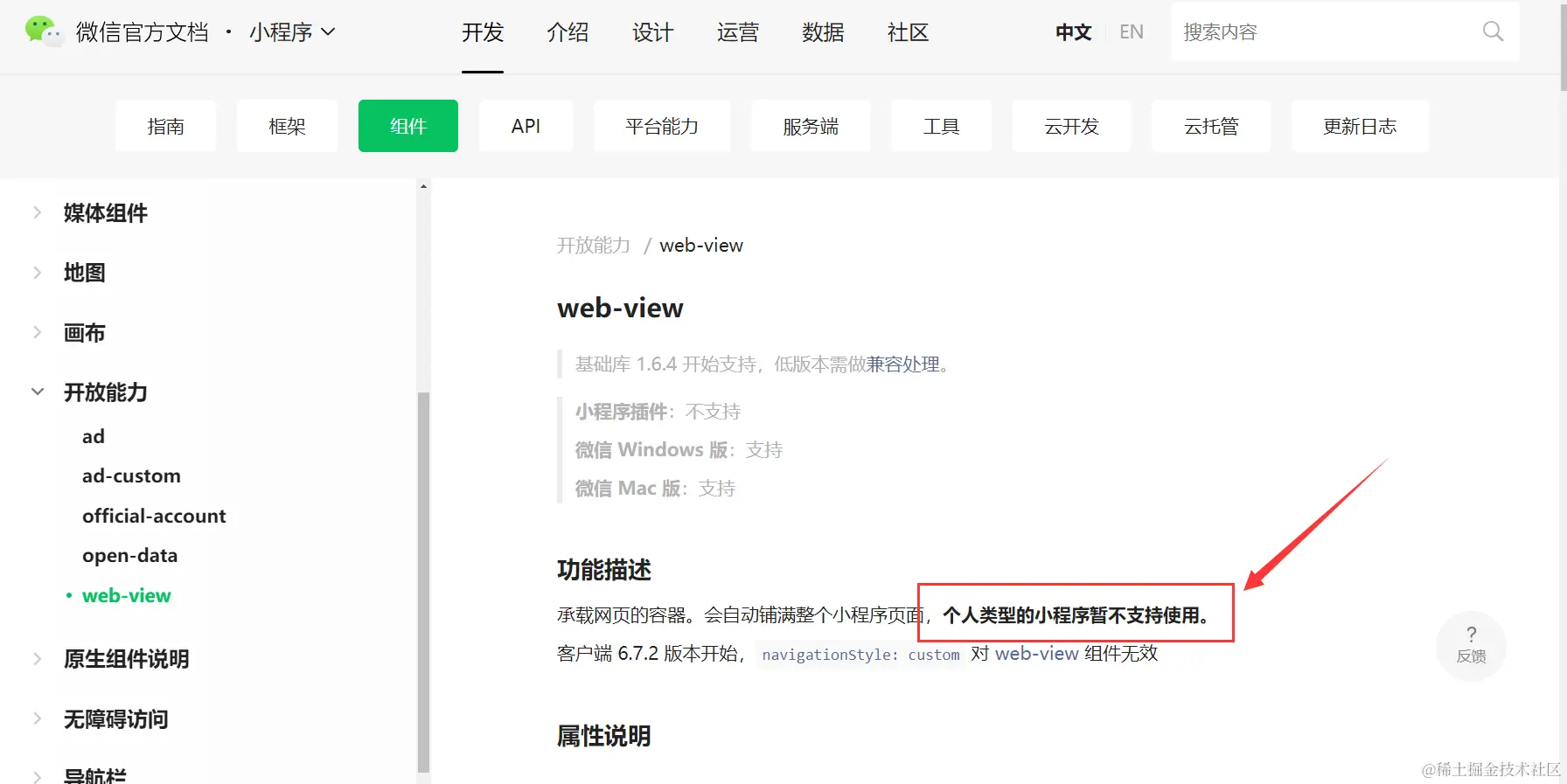Screen dimensions: 1567x784
Task: Click the sidebar scrollbar up arrow
Action: coord(423,186)
